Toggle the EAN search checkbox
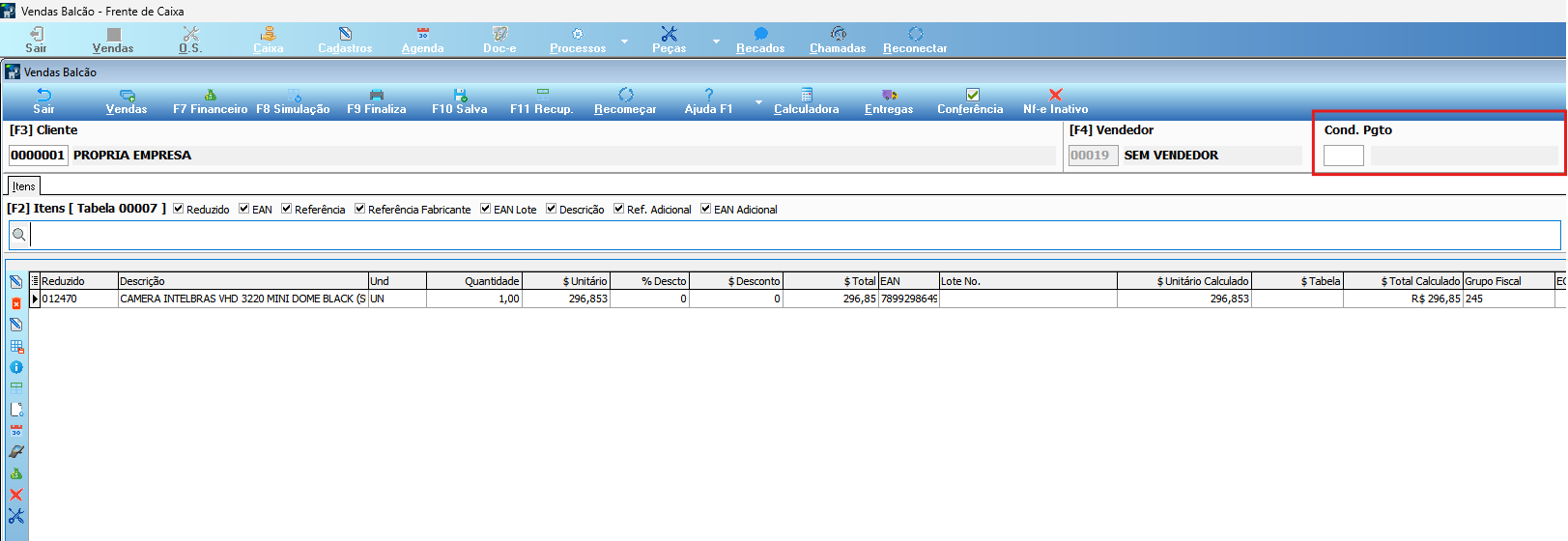This screenshot has height=541, width=1568. 243,209
